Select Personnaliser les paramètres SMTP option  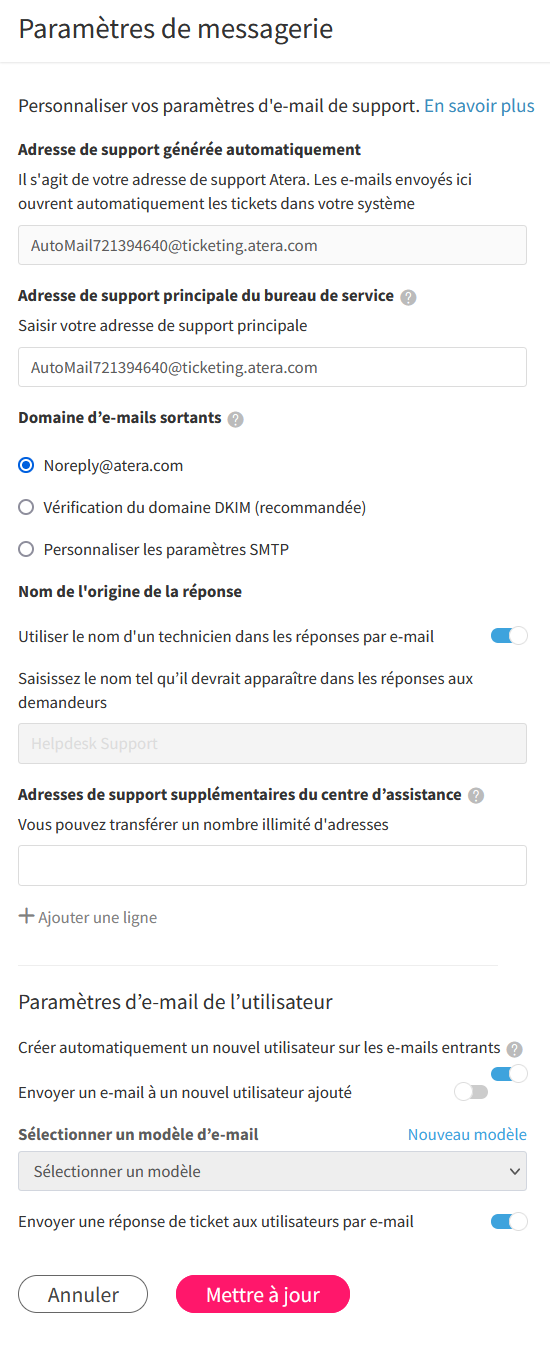pos(26,549)
